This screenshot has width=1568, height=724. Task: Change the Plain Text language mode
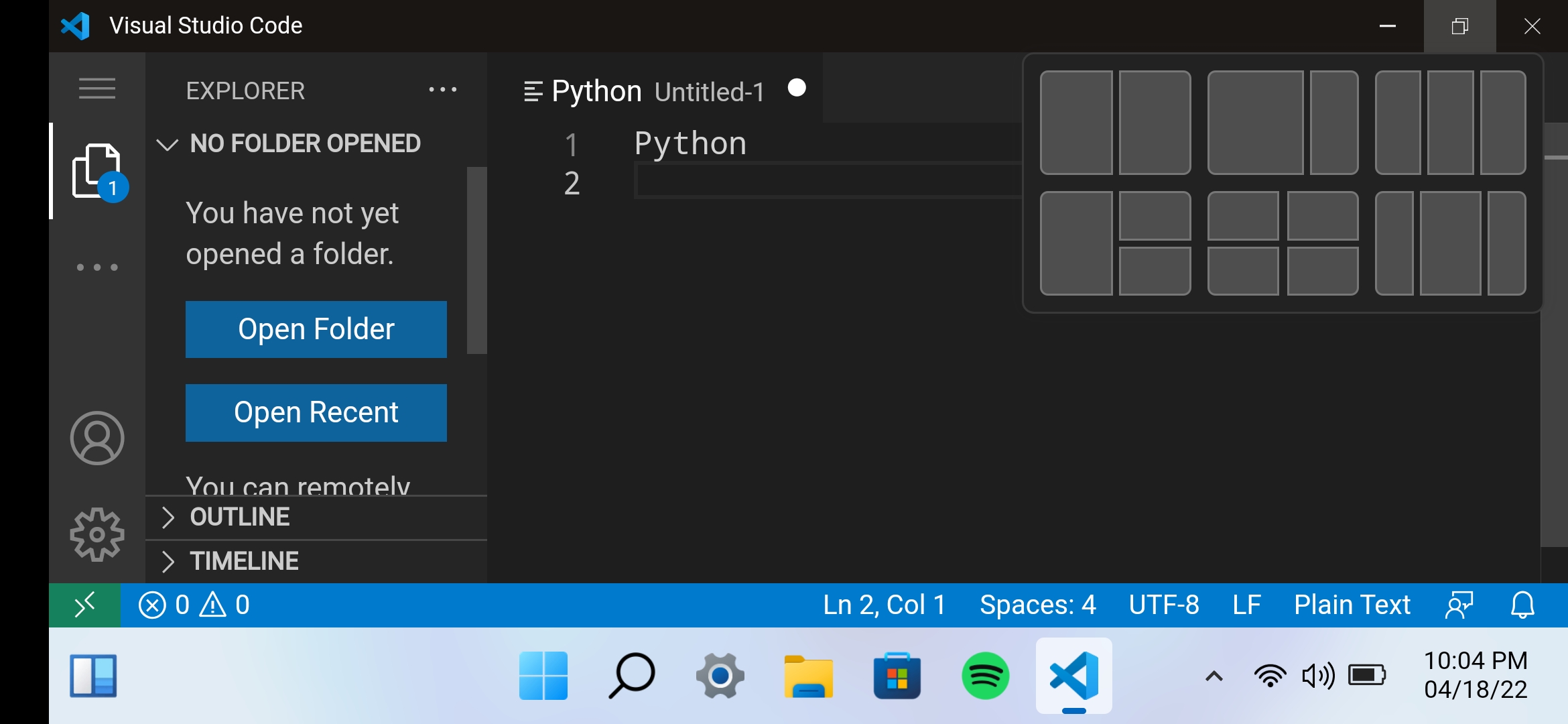click(1351, 605)
